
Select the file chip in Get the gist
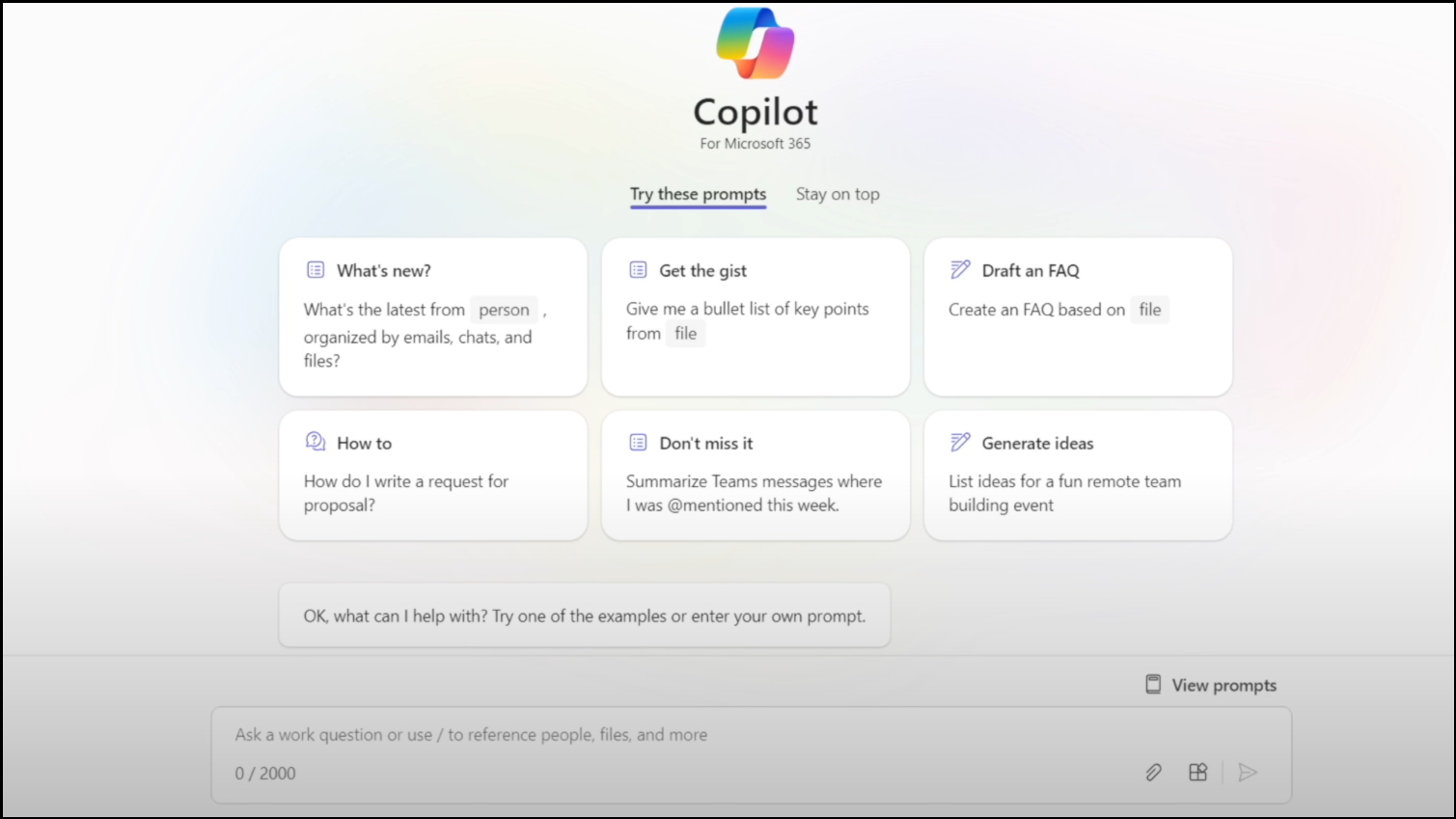[x=685, y=333]
